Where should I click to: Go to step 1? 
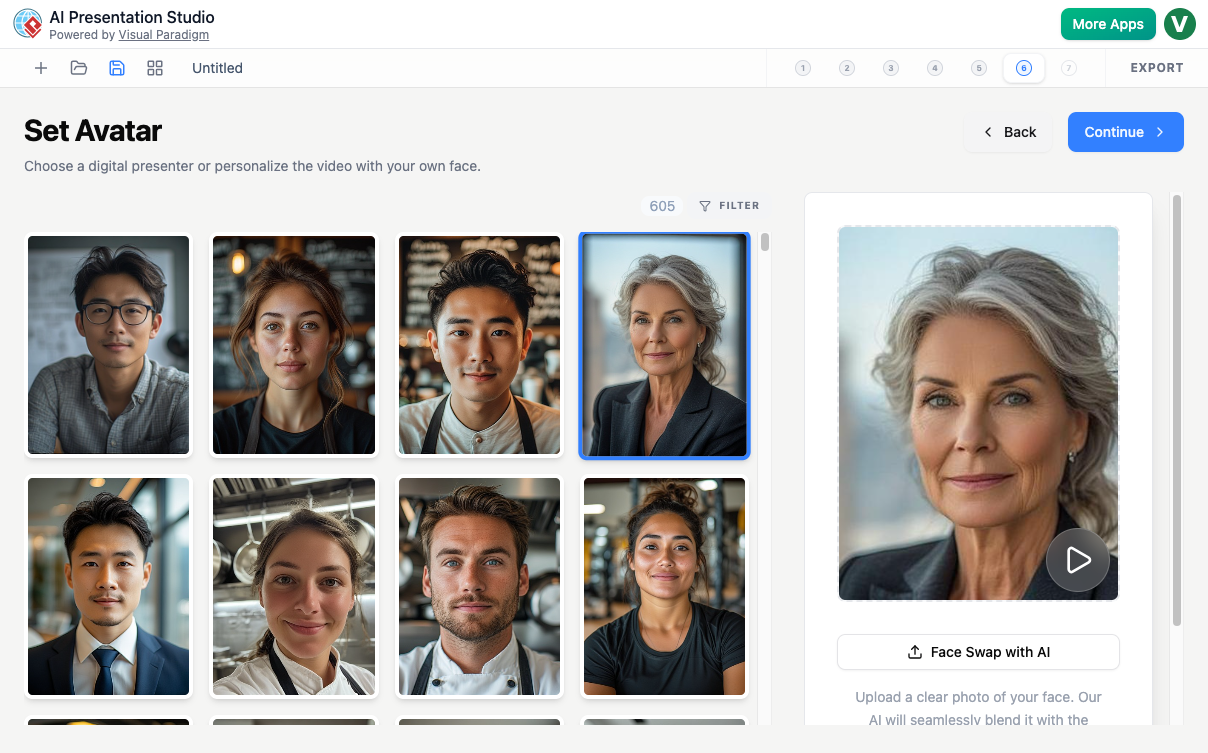click(x=802, y=68)
